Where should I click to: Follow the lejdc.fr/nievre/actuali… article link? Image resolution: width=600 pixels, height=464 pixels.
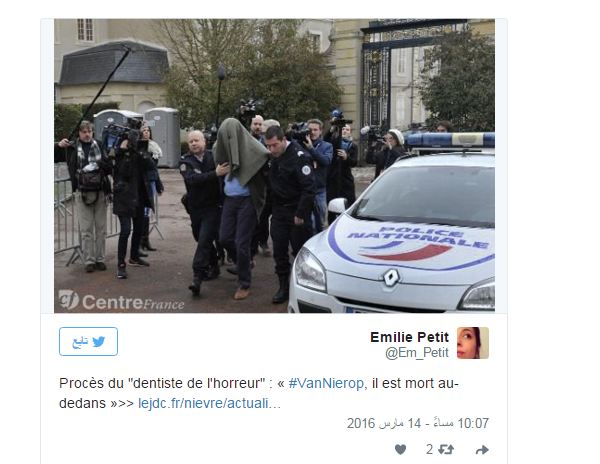point(209,403)
